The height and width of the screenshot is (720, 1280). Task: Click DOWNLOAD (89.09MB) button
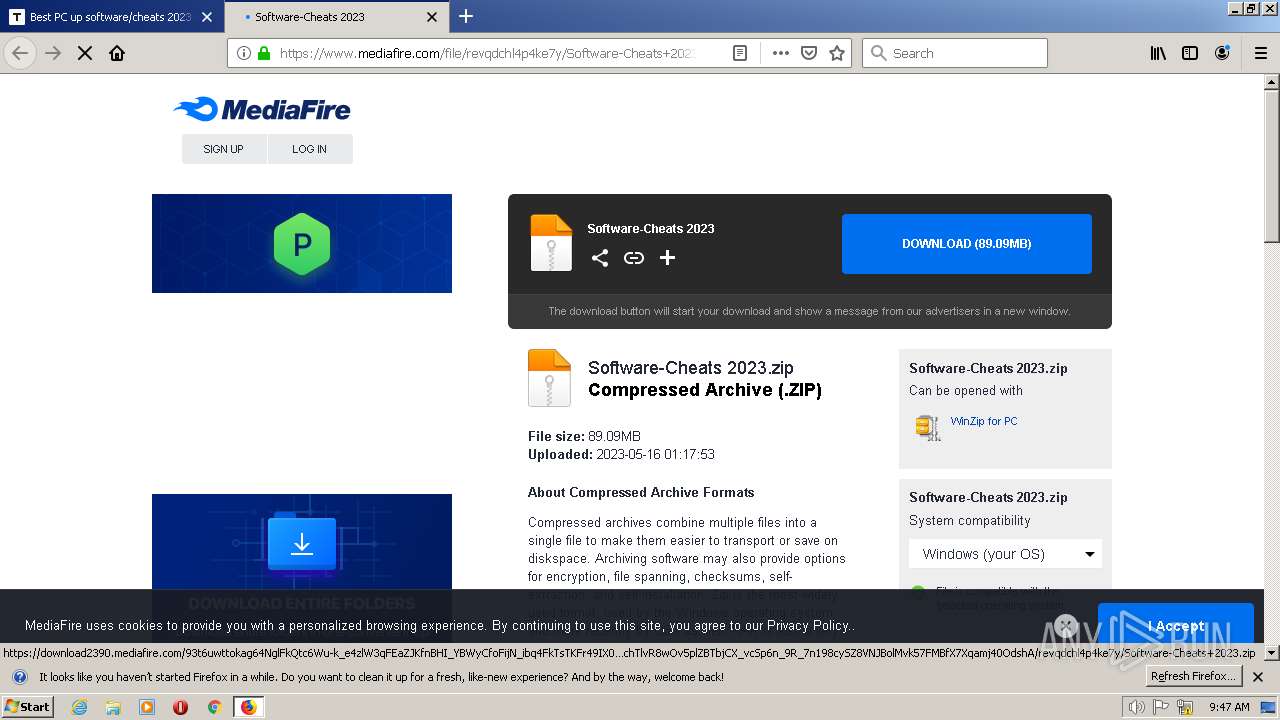pyautogui.click(x=967, y=244)
